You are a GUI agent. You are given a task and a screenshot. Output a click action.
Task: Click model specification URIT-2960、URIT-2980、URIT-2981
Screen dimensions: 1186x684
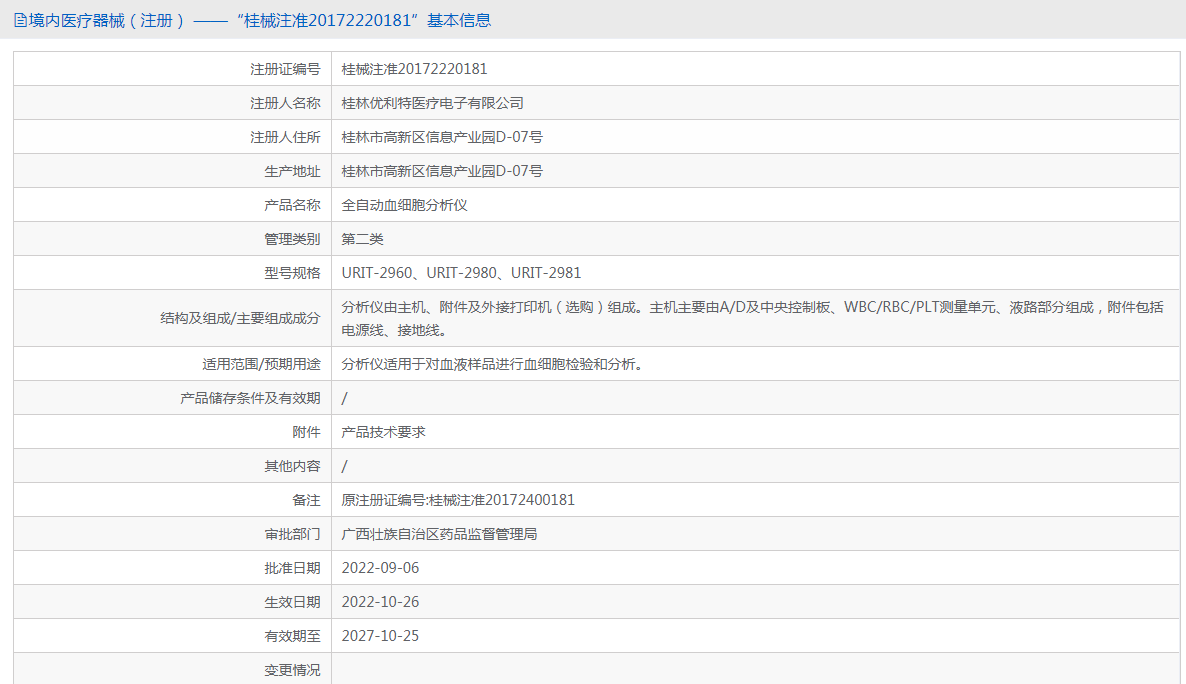coord(461,273)
